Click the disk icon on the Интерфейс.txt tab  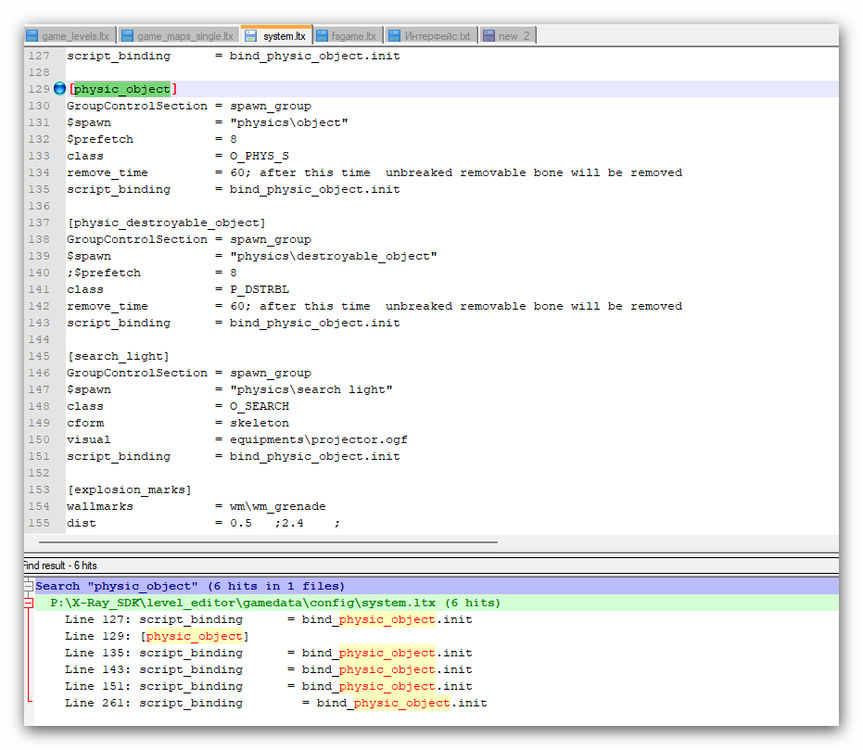pyautogui.click(x=394, y=36)
